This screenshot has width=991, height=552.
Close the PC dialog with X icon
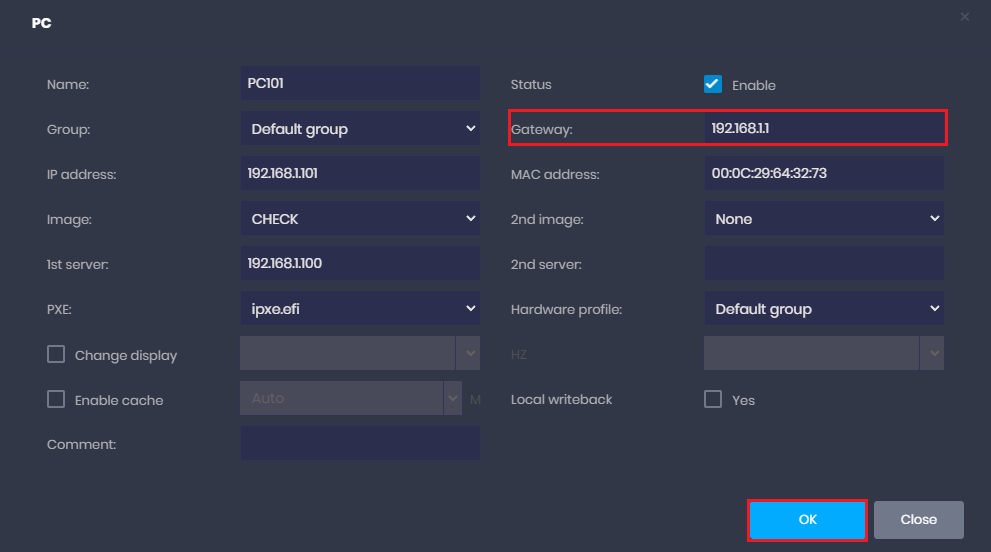pos(964,17)
